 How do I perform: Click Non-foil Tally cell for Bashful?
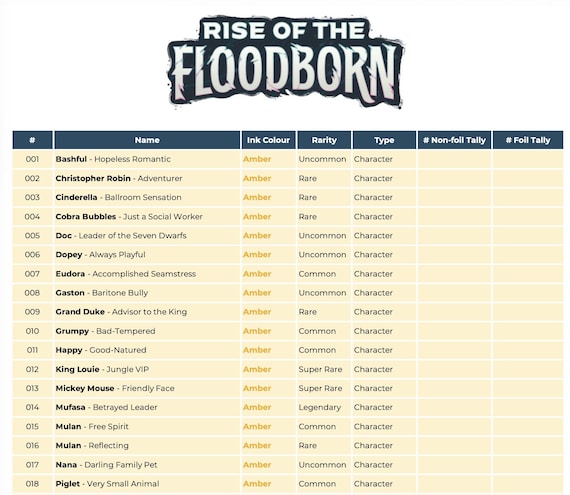pyautogui.click(x=454, y=159)
